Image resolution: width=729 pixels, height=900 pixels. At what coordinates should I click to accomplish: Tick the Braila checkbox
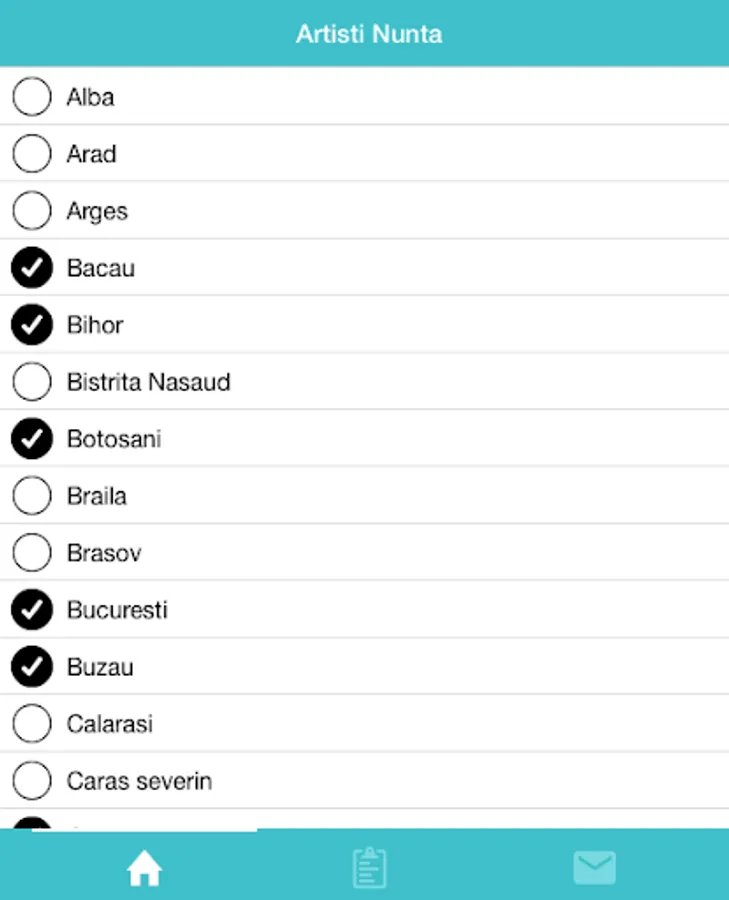[x=32, y=496]
